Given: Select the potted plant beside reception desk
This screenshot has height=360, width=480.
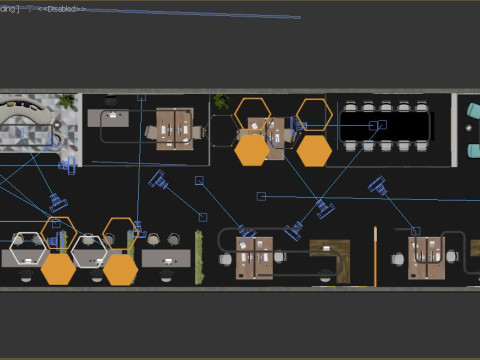Looking at the screenshot, I should coord(68,102).
